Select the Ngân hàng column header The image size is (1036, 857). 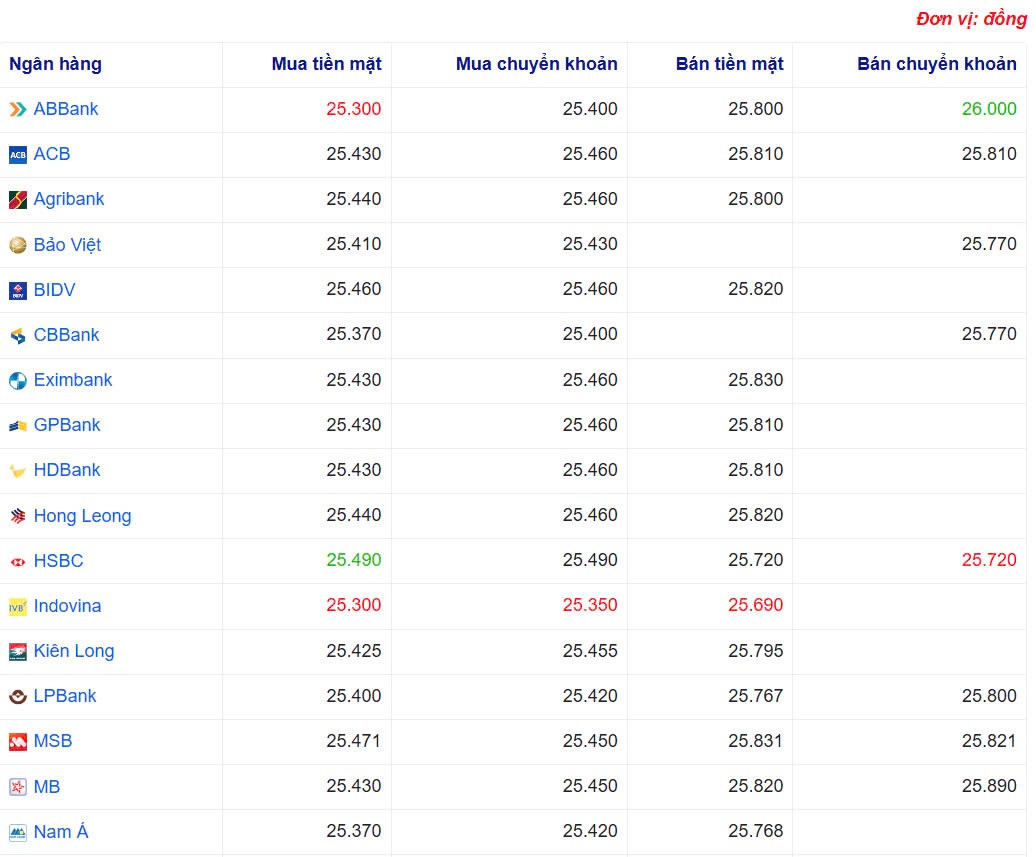(x=55, y=64)
